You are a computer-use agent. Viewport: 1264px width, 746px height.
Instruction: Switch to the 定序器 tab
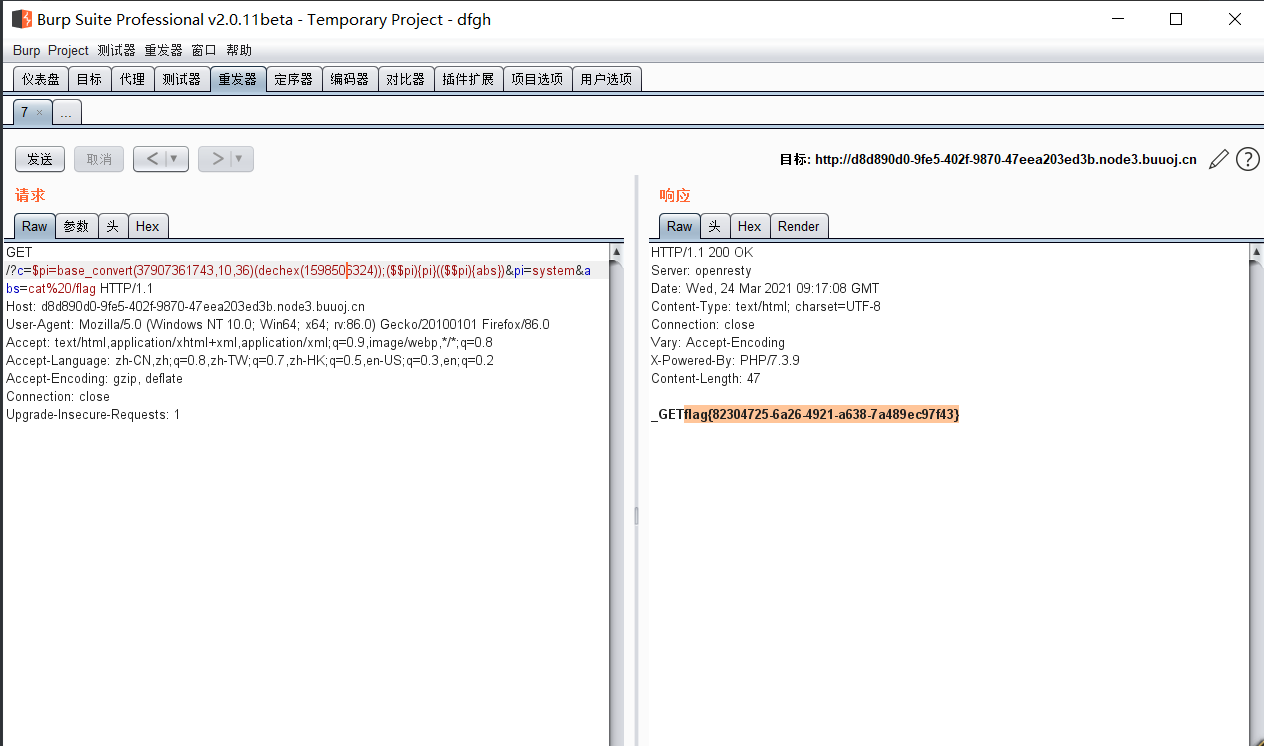coord(294,79)
